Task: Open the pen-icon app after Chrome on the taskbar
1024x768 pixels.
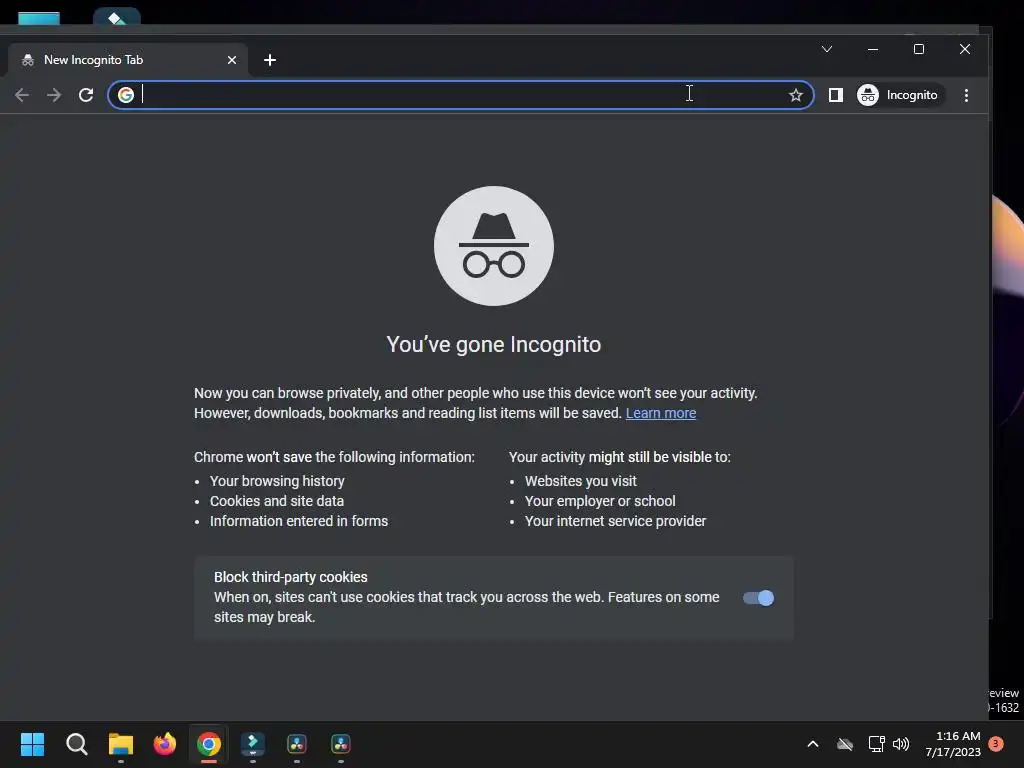Action: (253, 744)
